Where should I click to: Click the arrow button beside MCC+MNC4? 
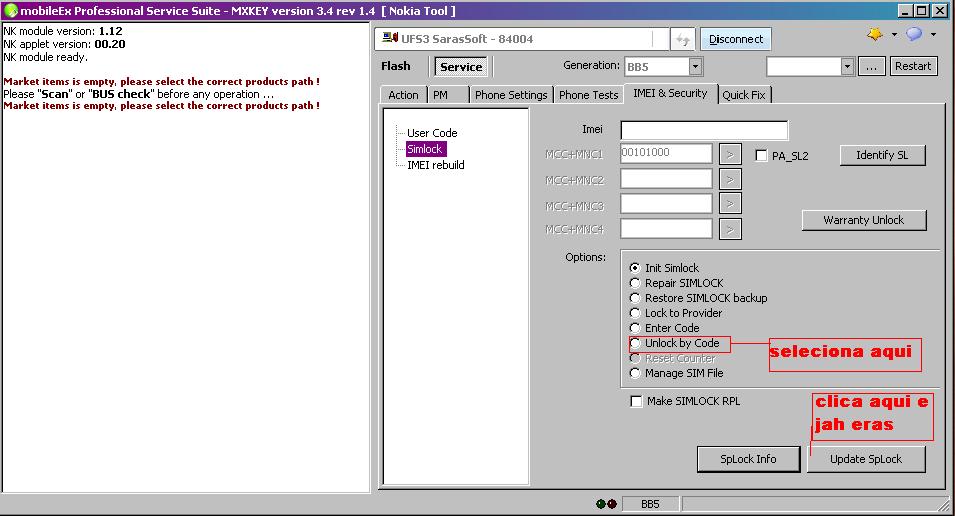coord(730,229)
